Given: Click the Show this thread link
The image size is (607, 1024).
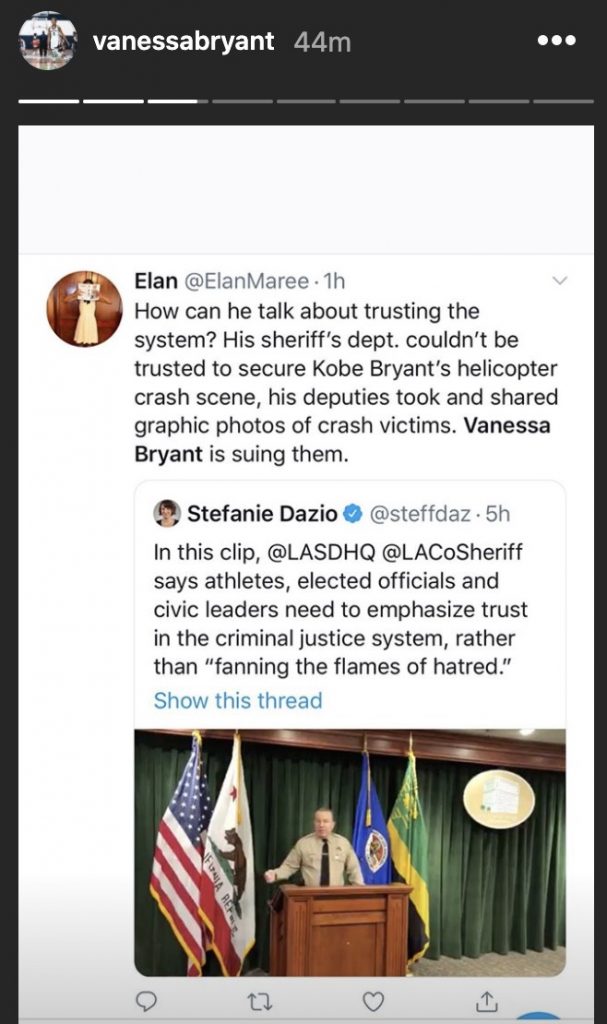Looking at the screenshot, I should (238, 700).
